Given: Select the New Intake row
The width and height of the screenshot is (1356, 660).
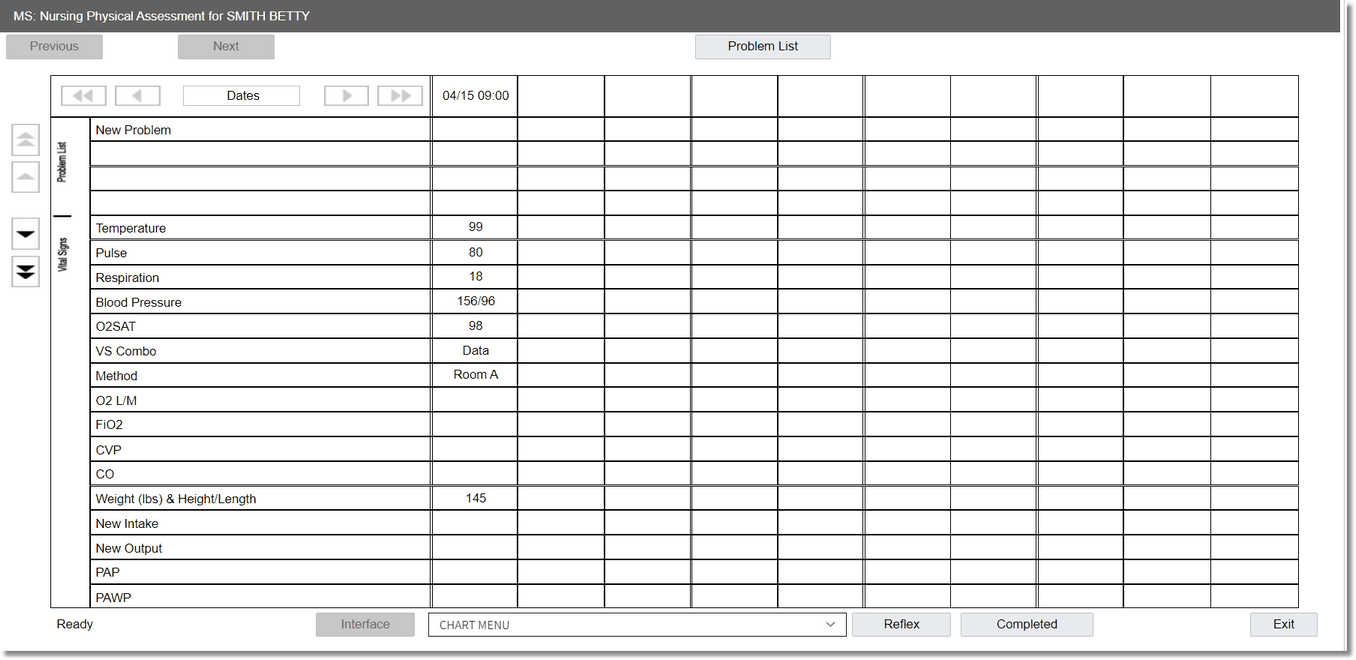Looking at the screenshot, I should pos(261,523).
